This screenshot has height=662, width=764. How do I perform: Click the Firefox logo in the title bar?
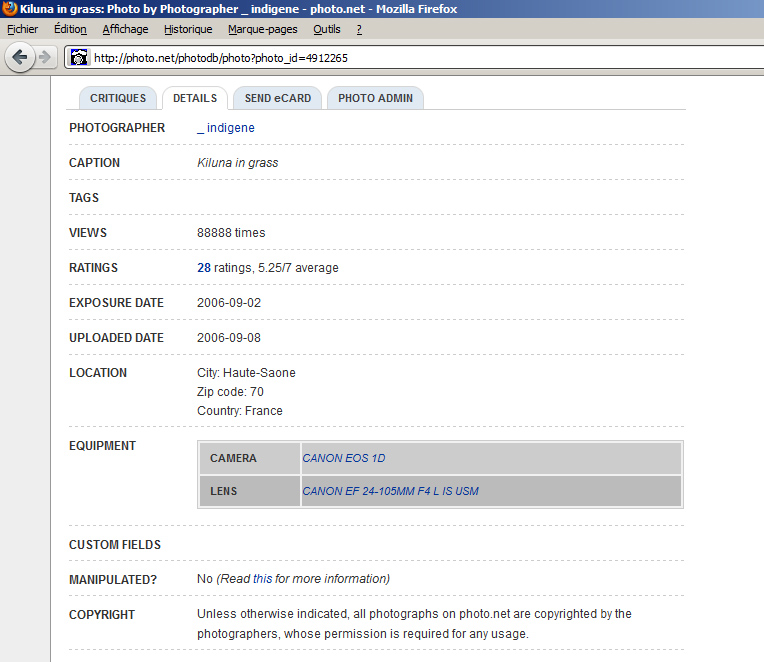coord(9,8)
